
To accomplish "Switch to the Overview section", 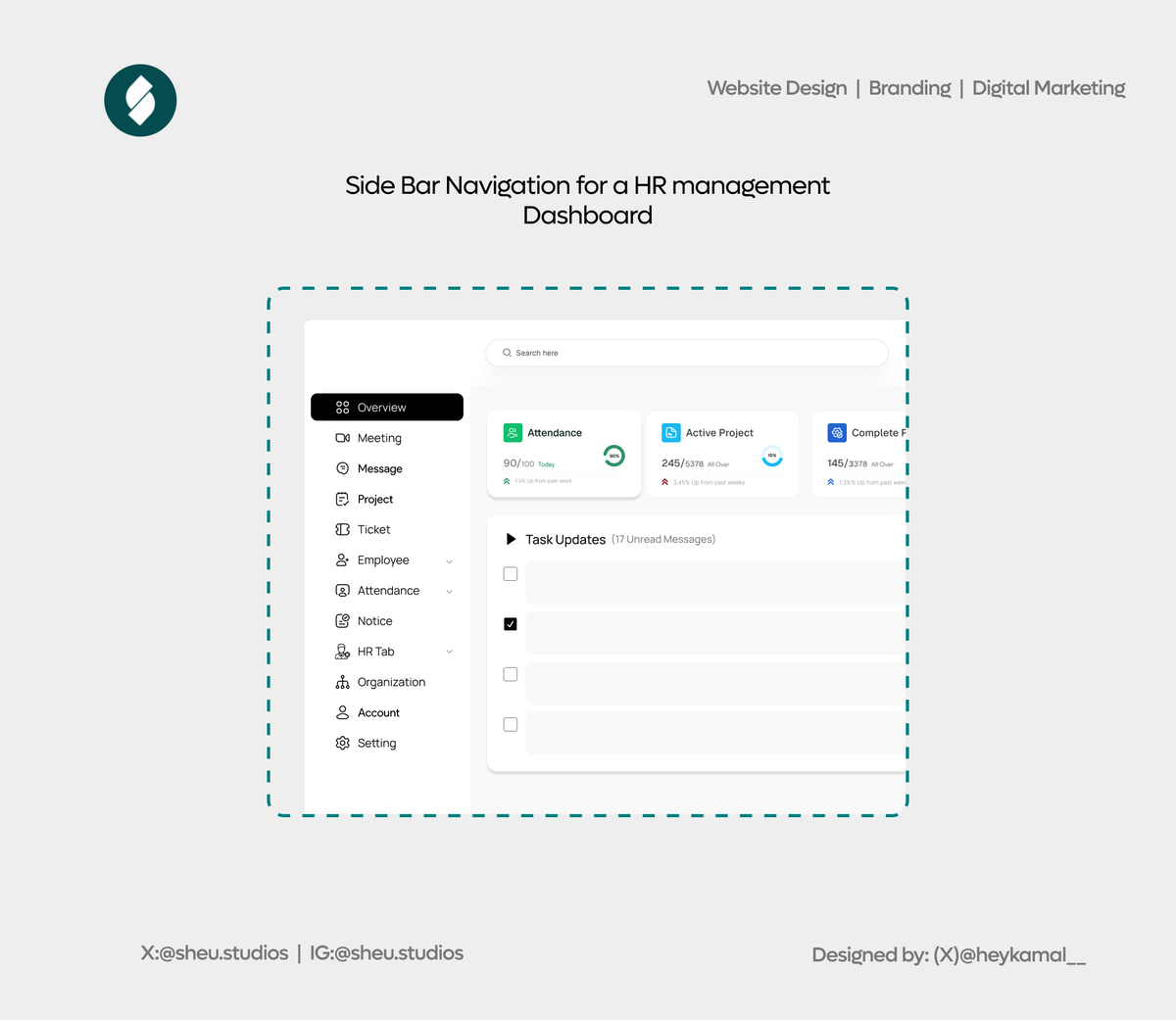I will (382, 407).
